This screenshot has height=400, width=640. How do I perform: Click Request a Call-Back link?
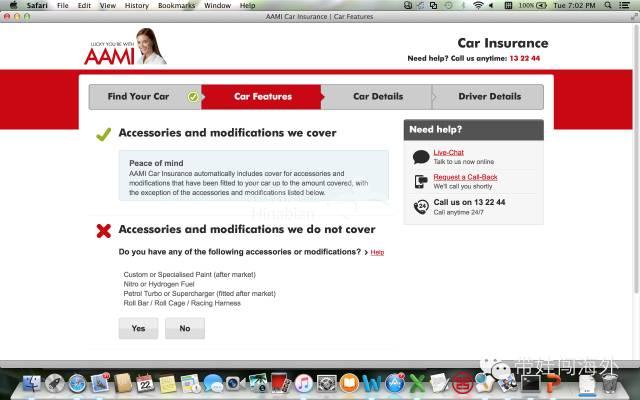[x=465, y=177]
